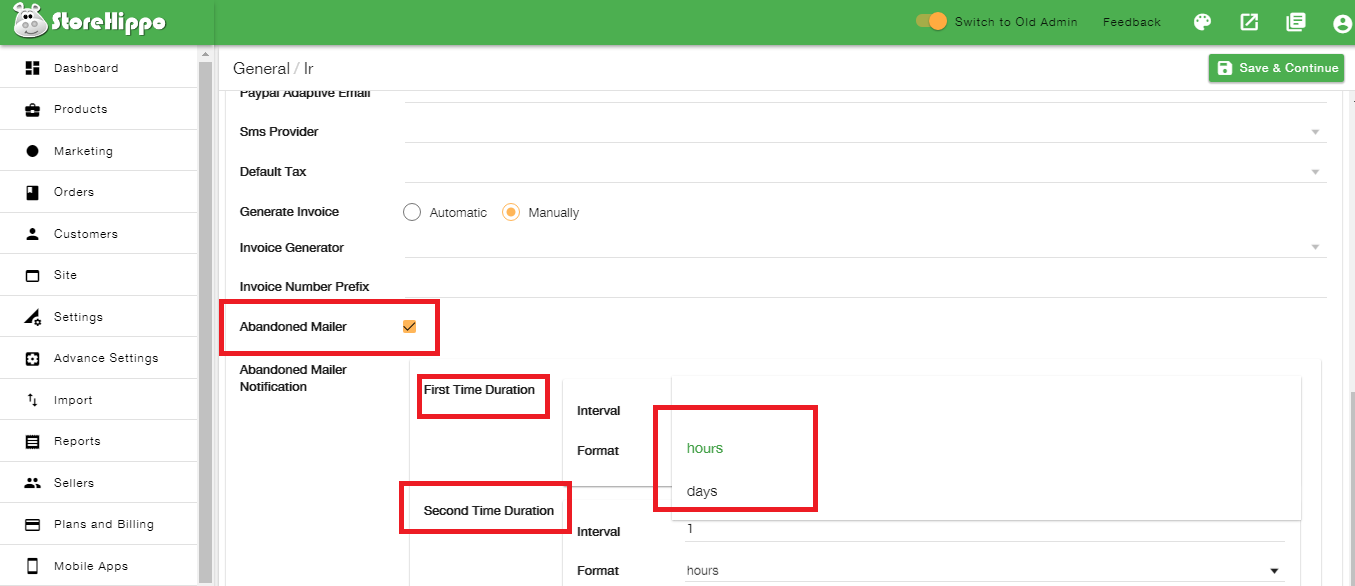Screen dimensions: 1355x586
Task: Click the Orders book icon
Action: click(x=32, y=192)
